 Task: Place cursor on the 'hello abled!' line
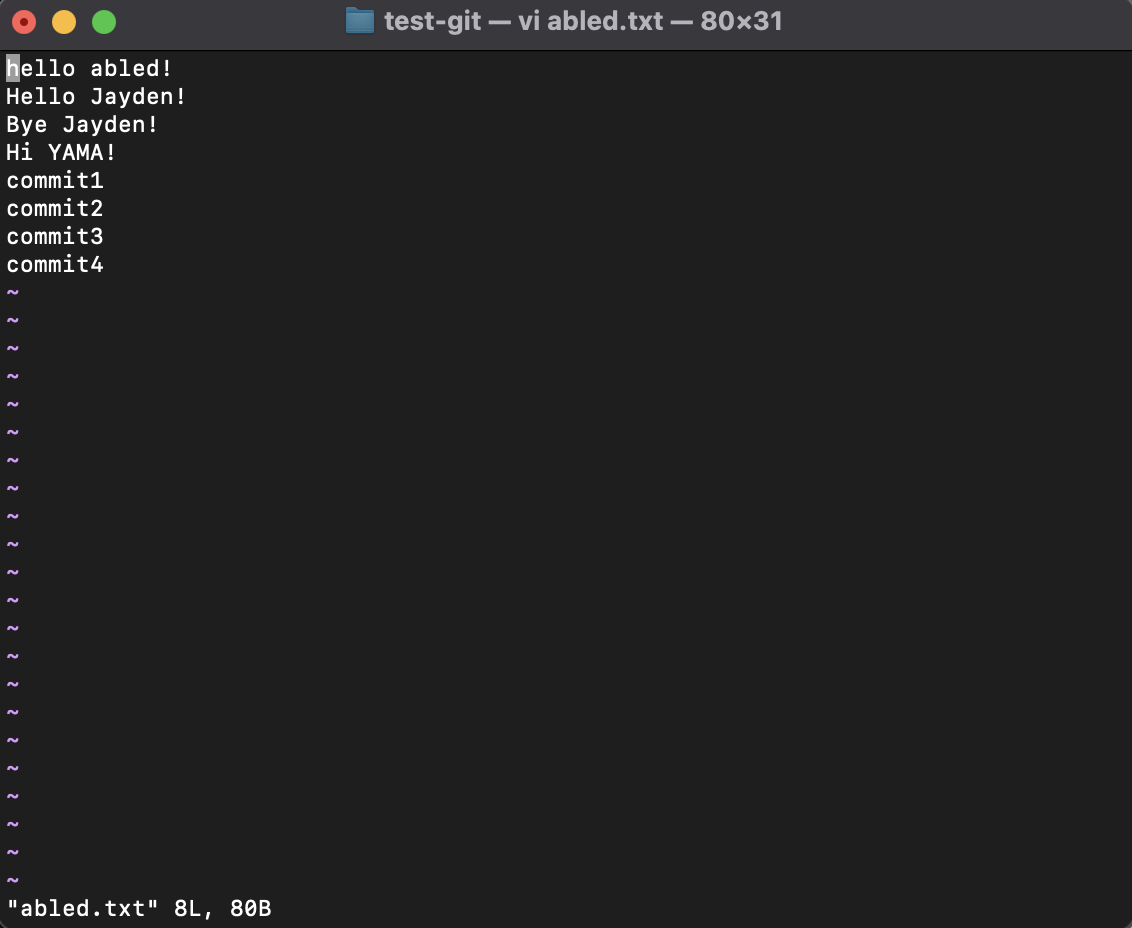click(90, 69)
